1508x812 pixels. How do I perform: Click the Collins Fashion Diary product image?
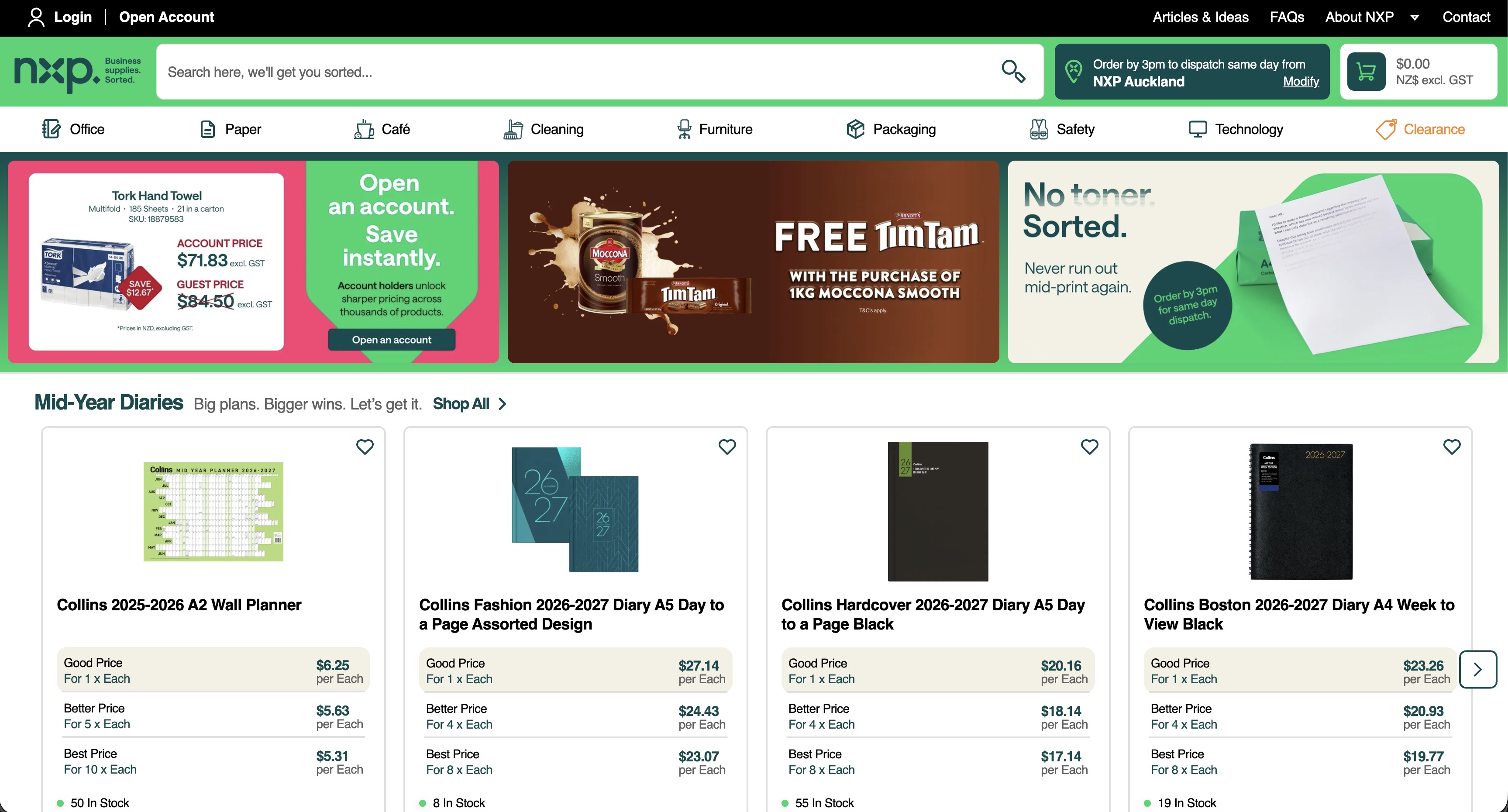(x=575, y=509)
